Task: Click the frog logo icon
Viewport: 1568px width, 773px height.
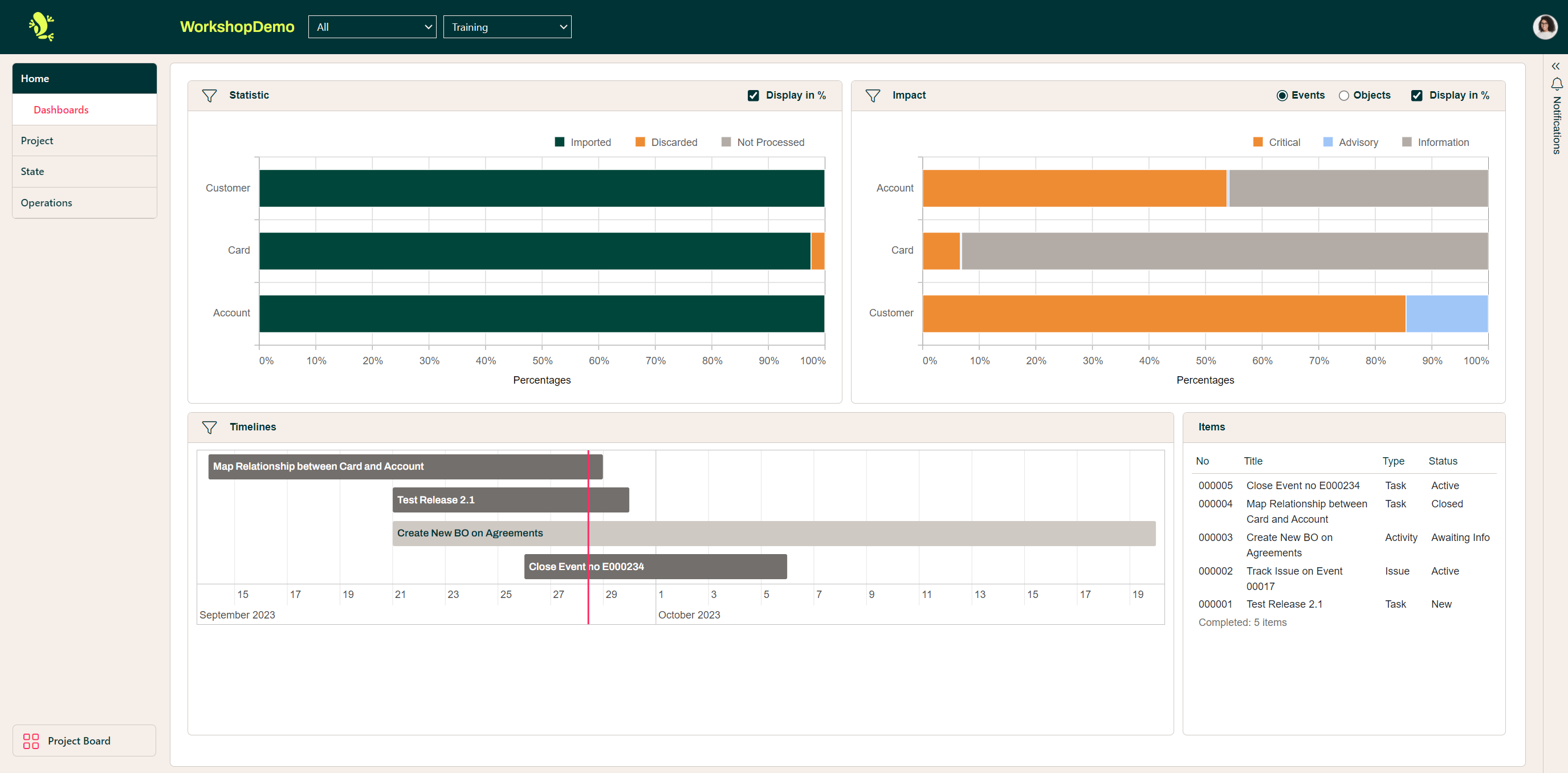Action: (42, 27)
